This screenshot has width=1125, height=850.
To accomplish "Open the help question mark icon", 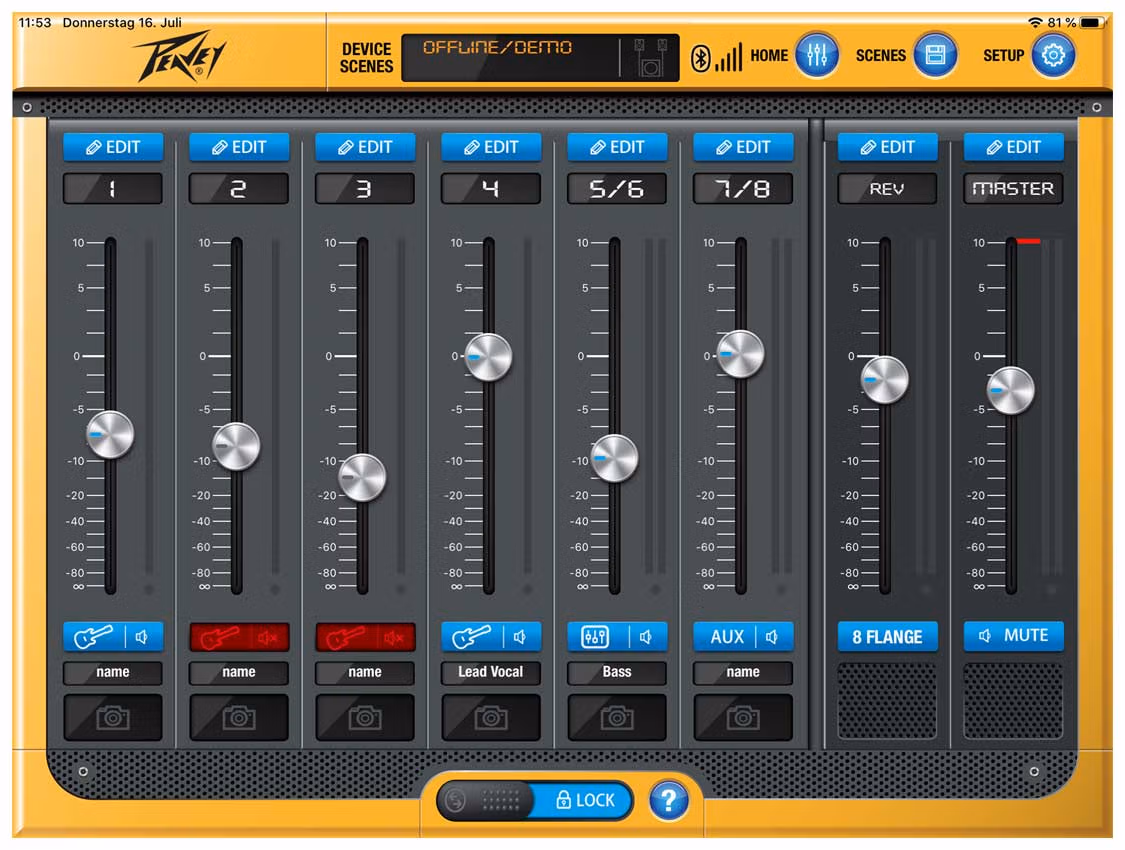I will pyautogui.click(x=669, y=800).
